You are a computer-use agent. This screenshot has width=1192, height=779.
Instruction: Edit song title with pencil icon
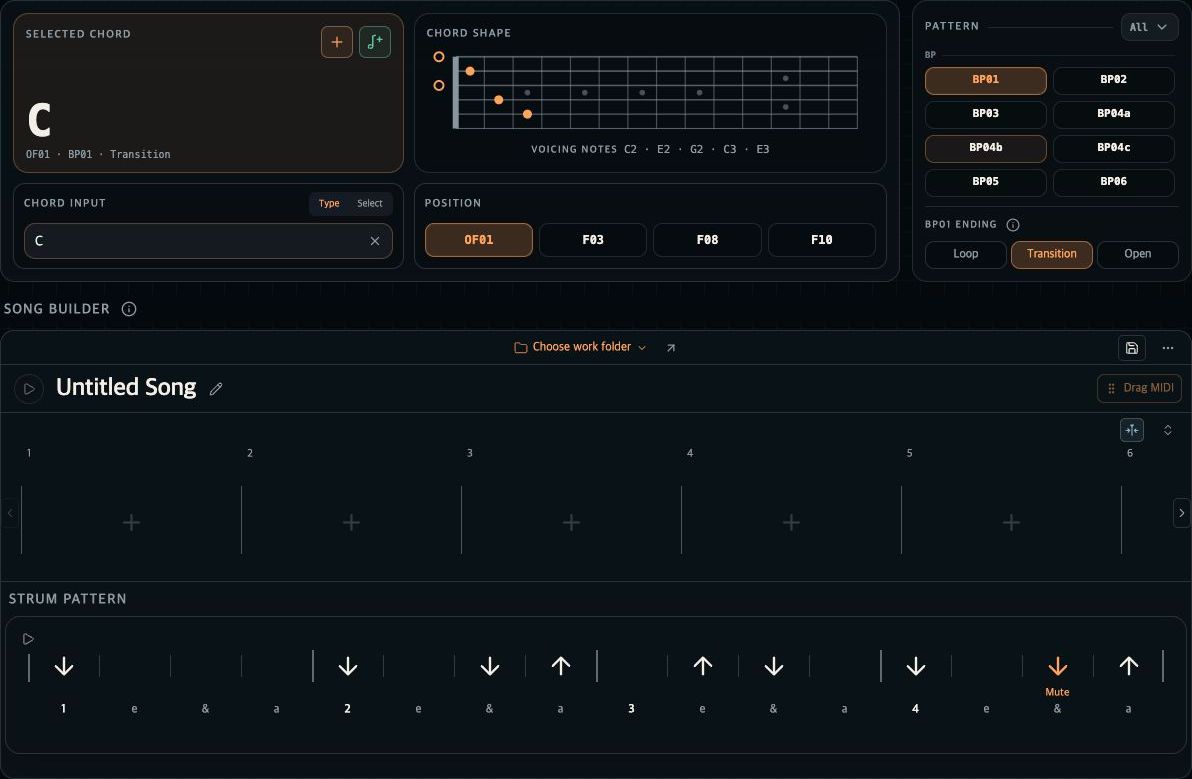(216, 389)
